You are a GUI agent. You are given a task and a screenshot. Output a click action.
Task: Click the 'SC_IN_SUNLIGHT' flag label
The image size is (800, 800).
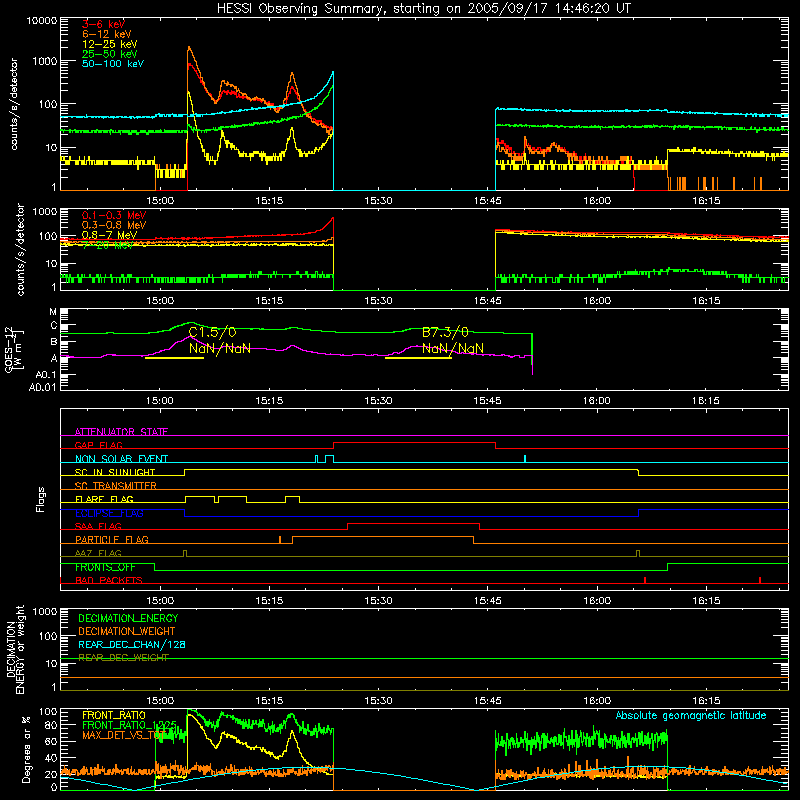[115, 472]
